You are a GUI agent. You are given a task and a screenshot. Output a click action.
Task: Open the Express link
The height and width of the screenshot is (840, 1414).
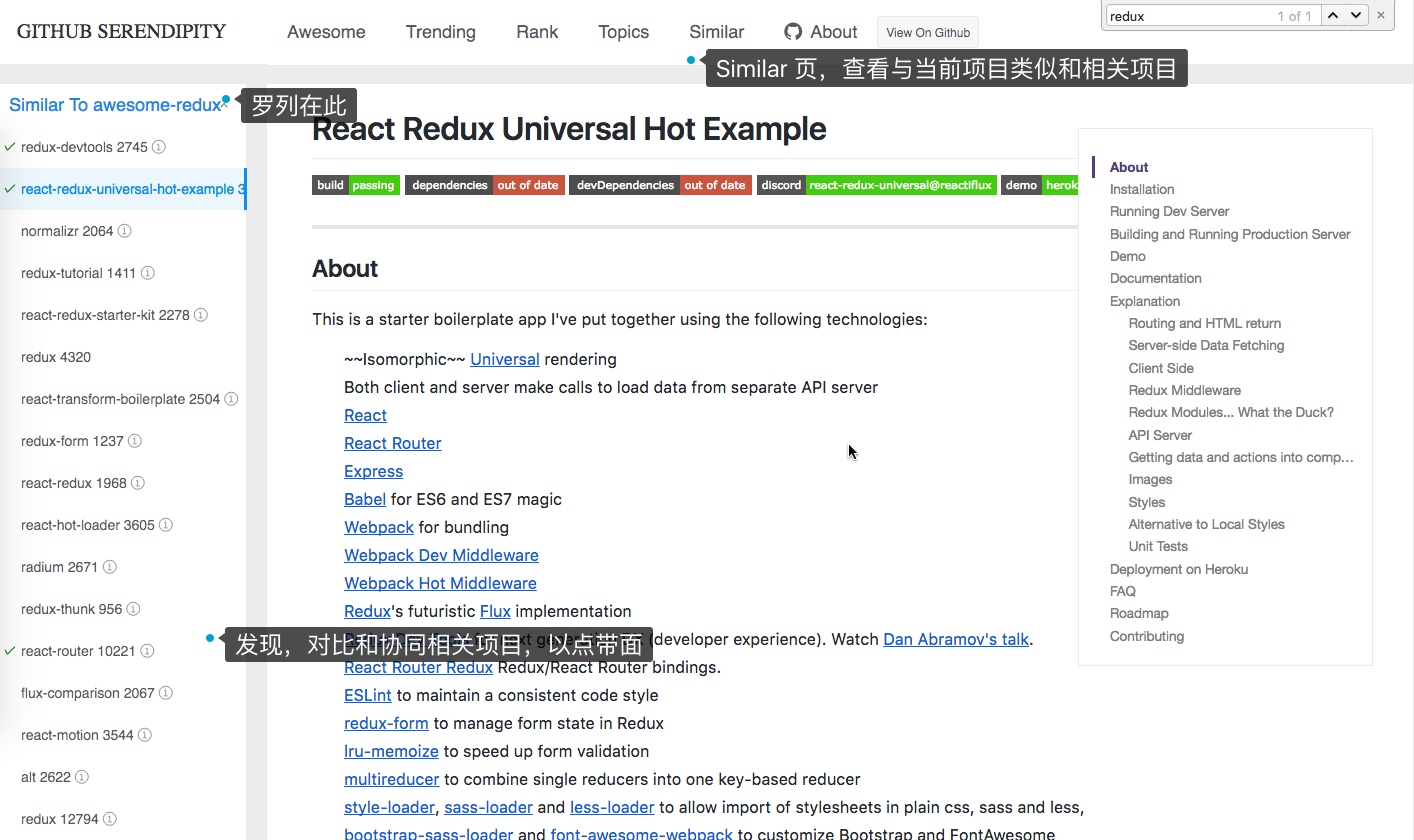[x=374, y=471]
